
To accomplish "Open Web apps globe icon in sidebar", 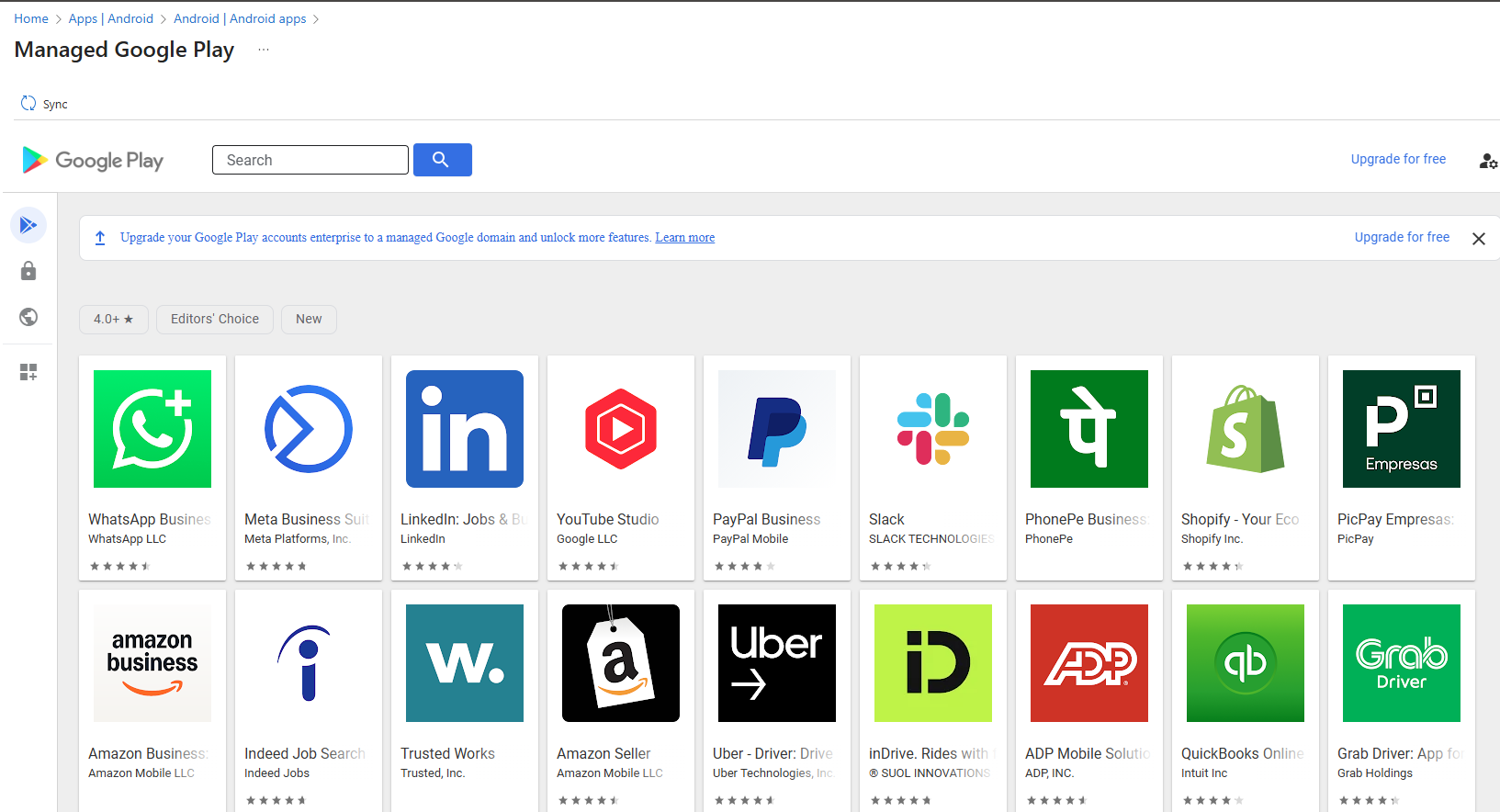I will (28, 317).
